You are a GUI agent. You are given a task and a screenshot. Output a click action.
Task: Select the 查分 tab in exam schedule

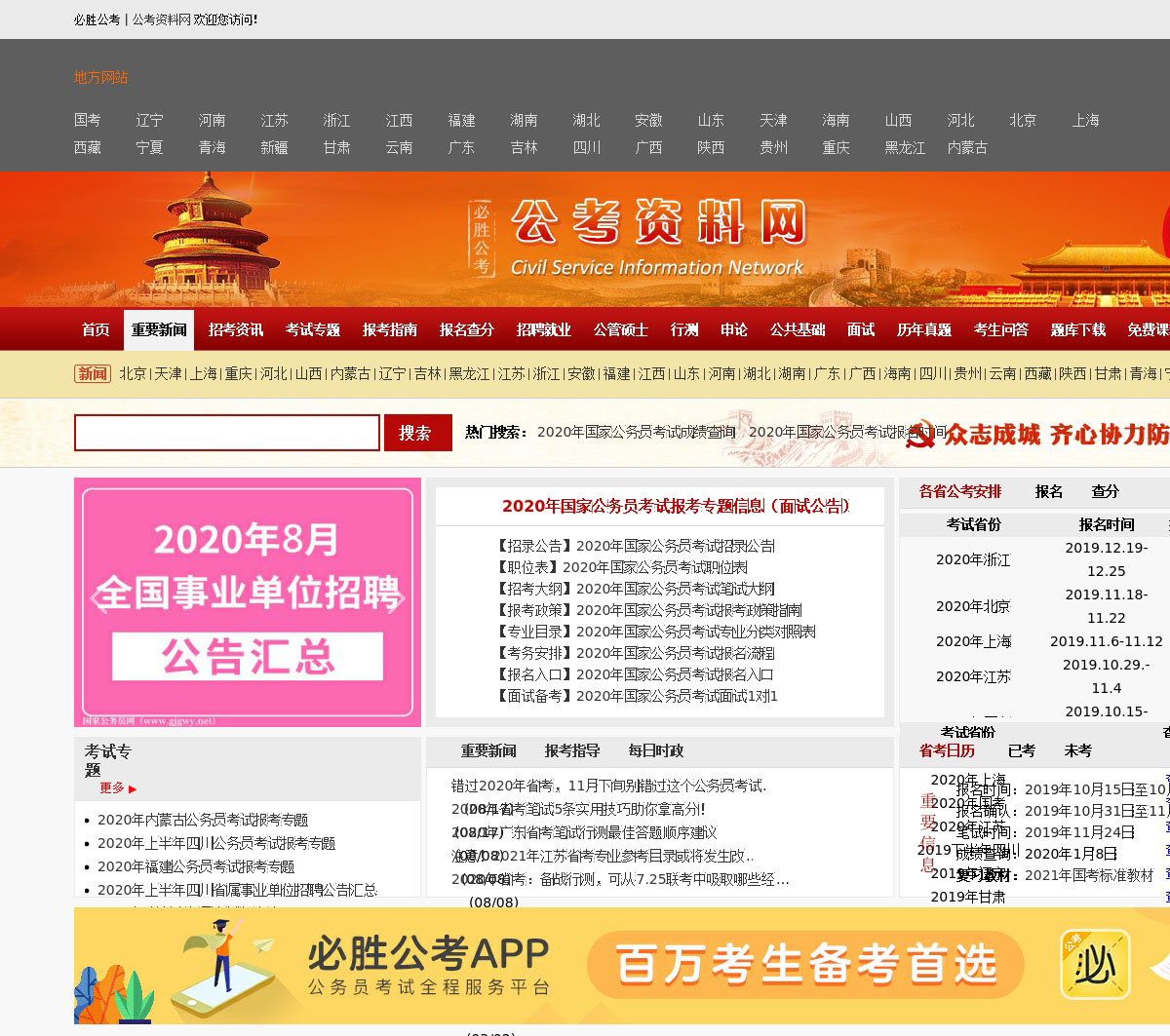1105,492
